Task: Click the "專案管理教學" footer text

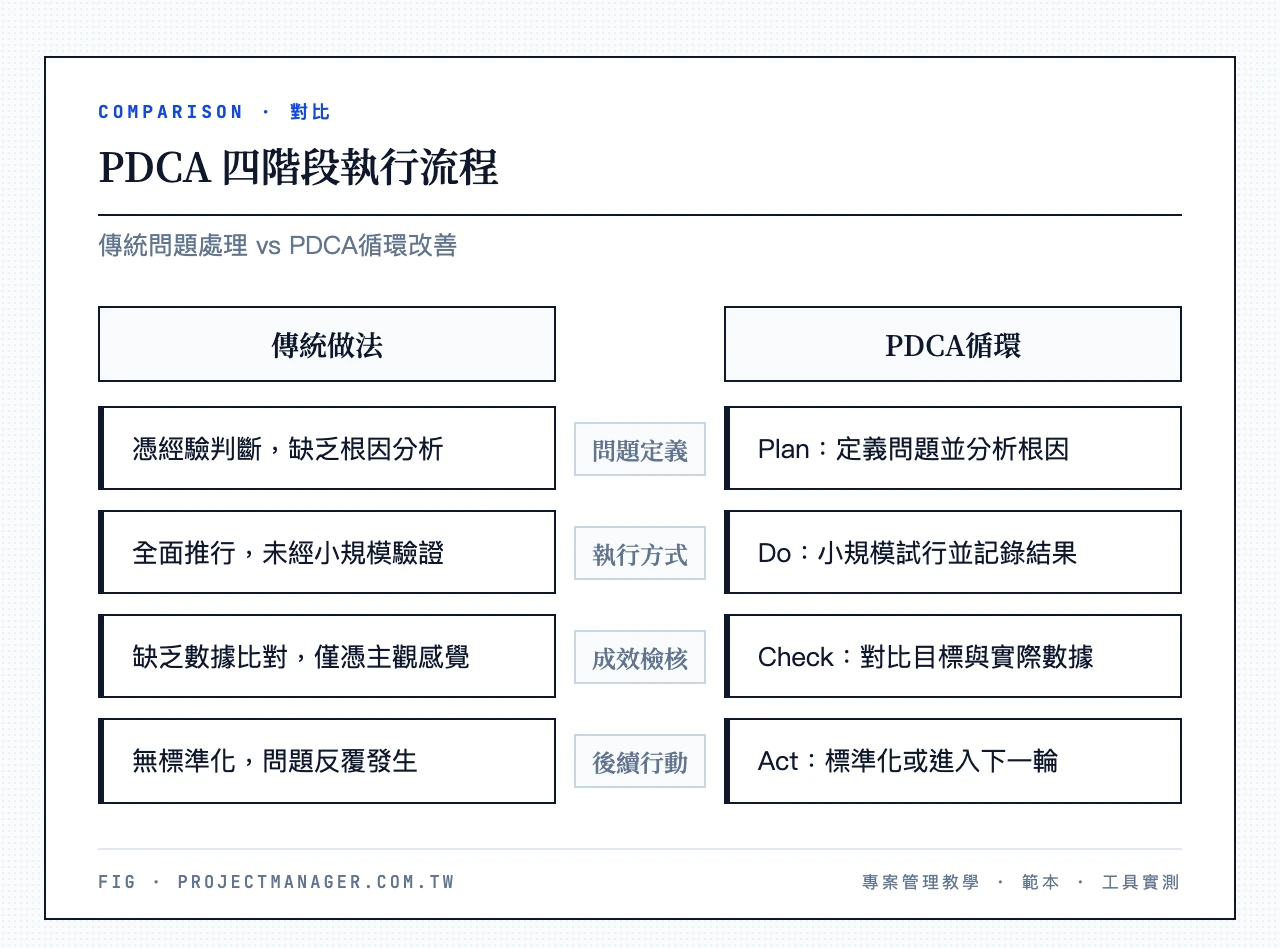Action: 921,882
